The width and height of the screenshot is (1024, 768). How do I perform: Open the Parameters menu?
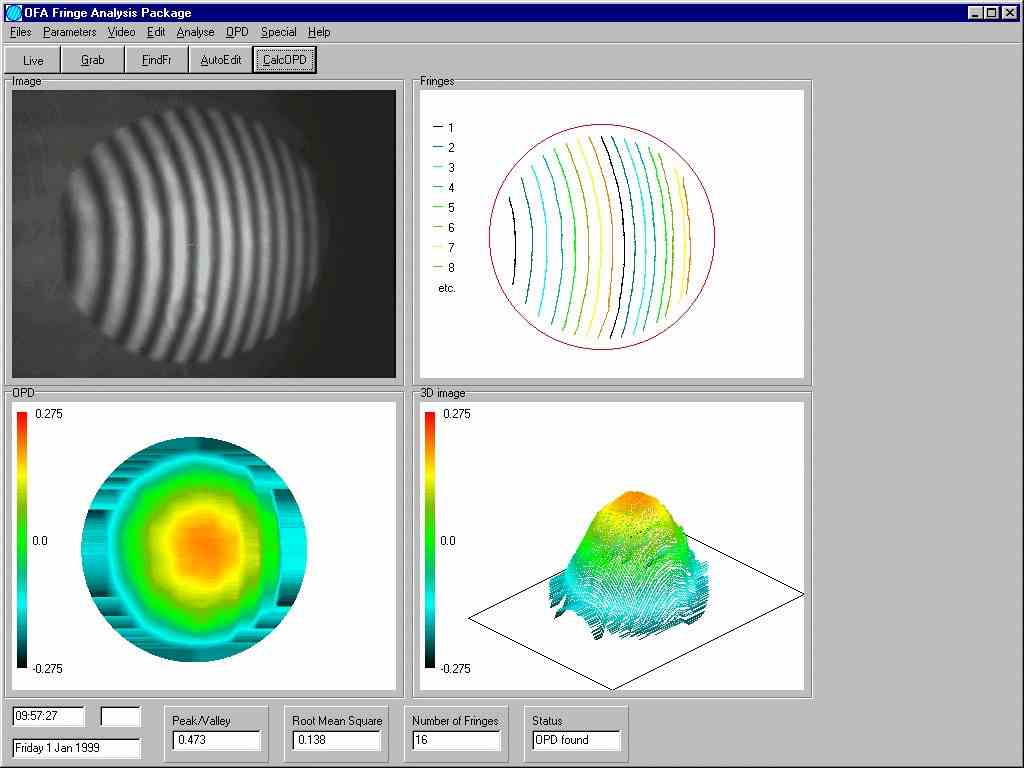[69, 32]
